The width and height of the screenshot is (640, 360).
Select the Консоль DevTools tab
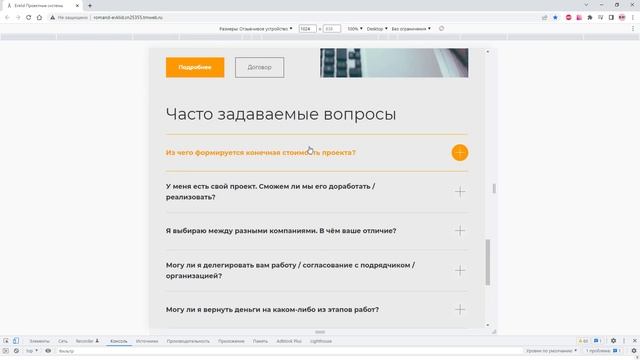118,341
